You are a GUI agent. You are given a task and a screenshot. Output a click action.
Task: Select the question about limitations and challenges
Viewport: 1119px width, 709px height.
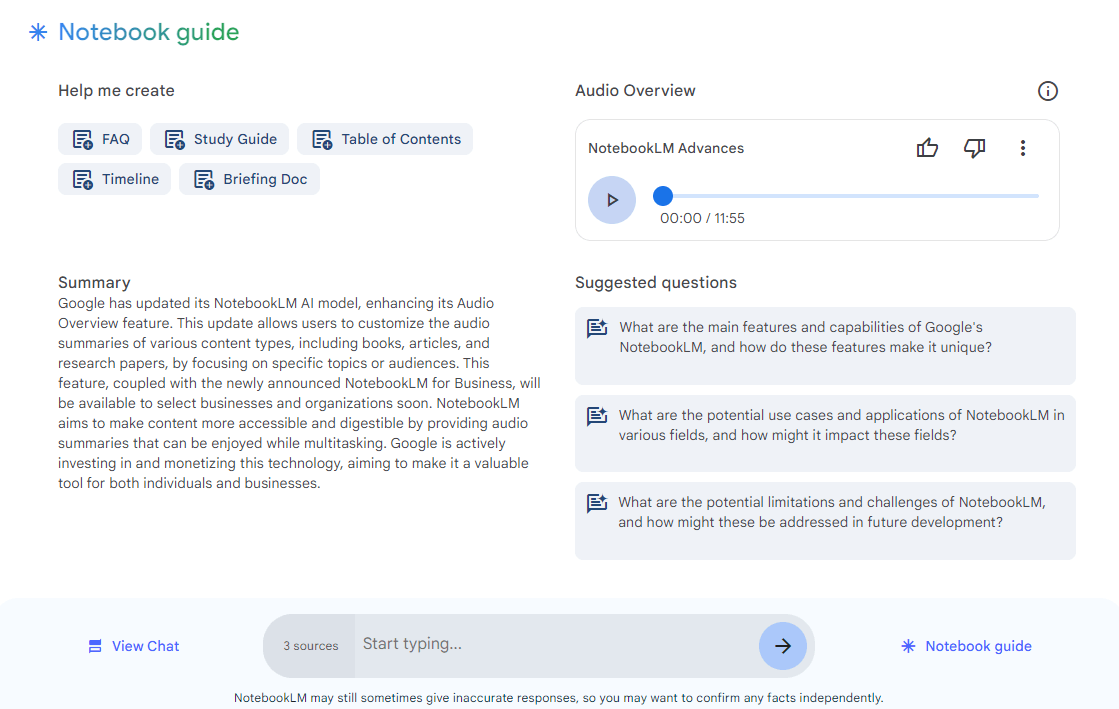click(825, 521)
